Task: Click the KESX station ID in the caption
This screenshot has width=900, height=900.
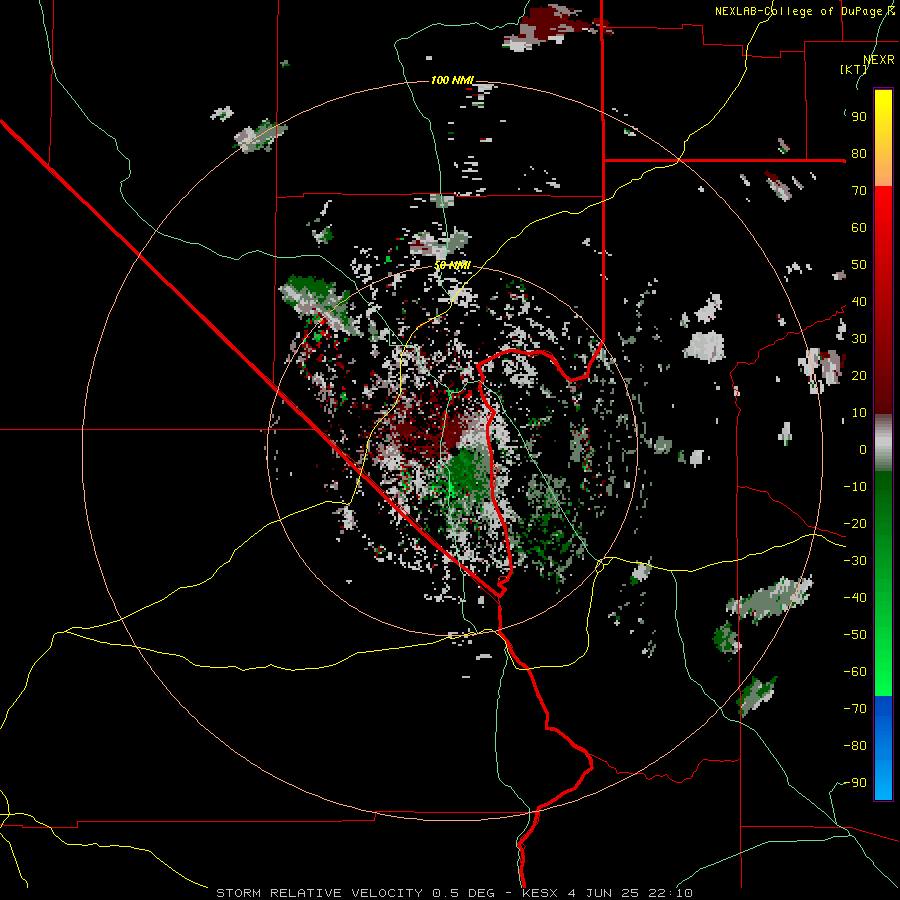Action: coord(541,893)
